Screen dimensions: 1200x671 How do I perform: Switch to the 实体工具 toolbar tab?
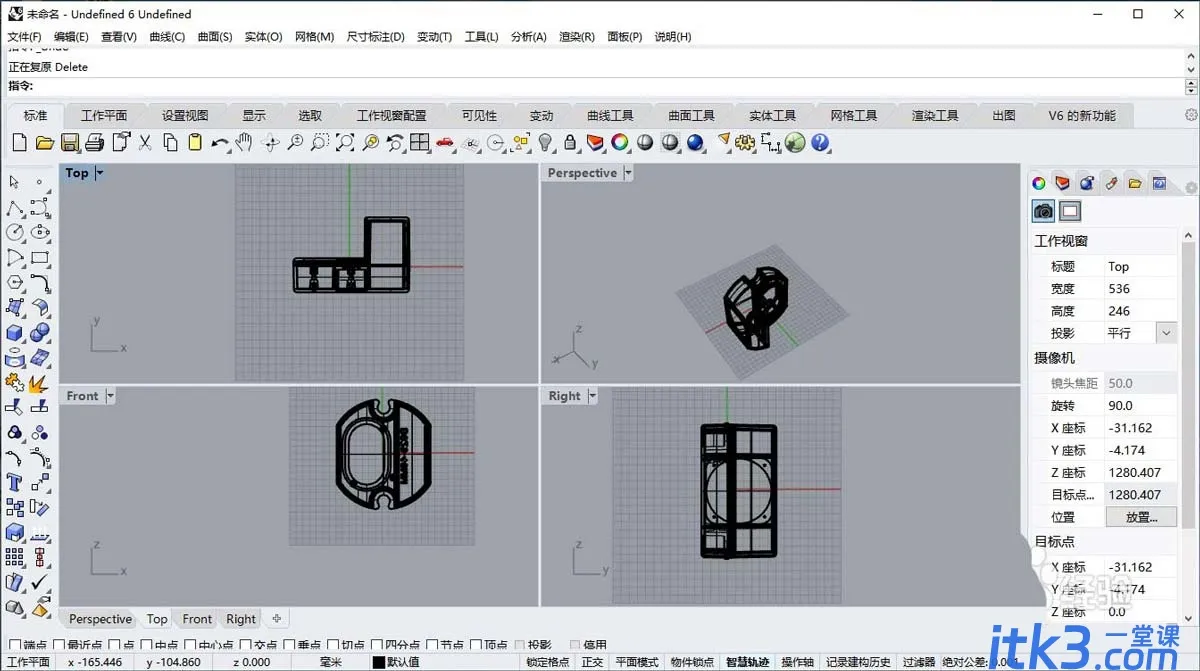[x=772, y=115]
